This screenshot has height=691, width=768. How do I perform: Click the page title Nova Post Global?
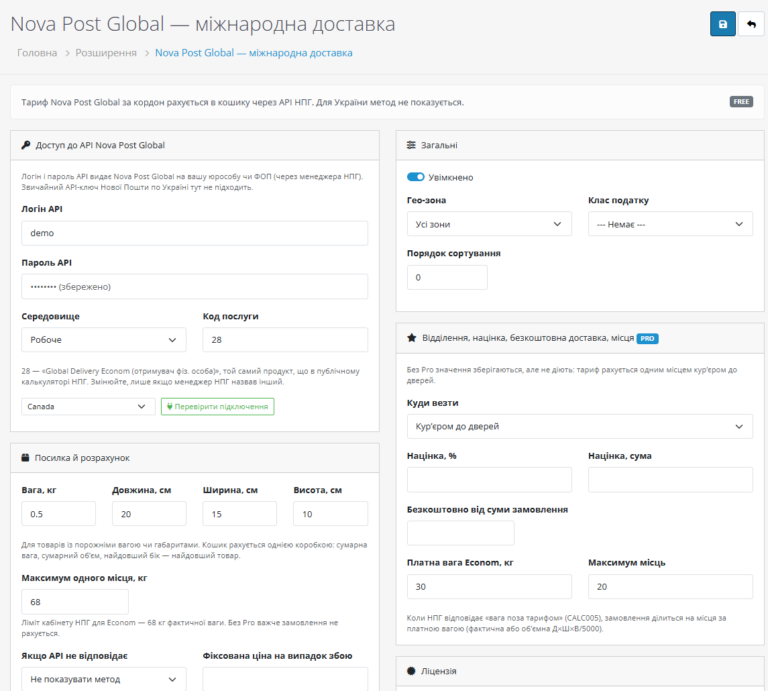[x=203, y=24]
